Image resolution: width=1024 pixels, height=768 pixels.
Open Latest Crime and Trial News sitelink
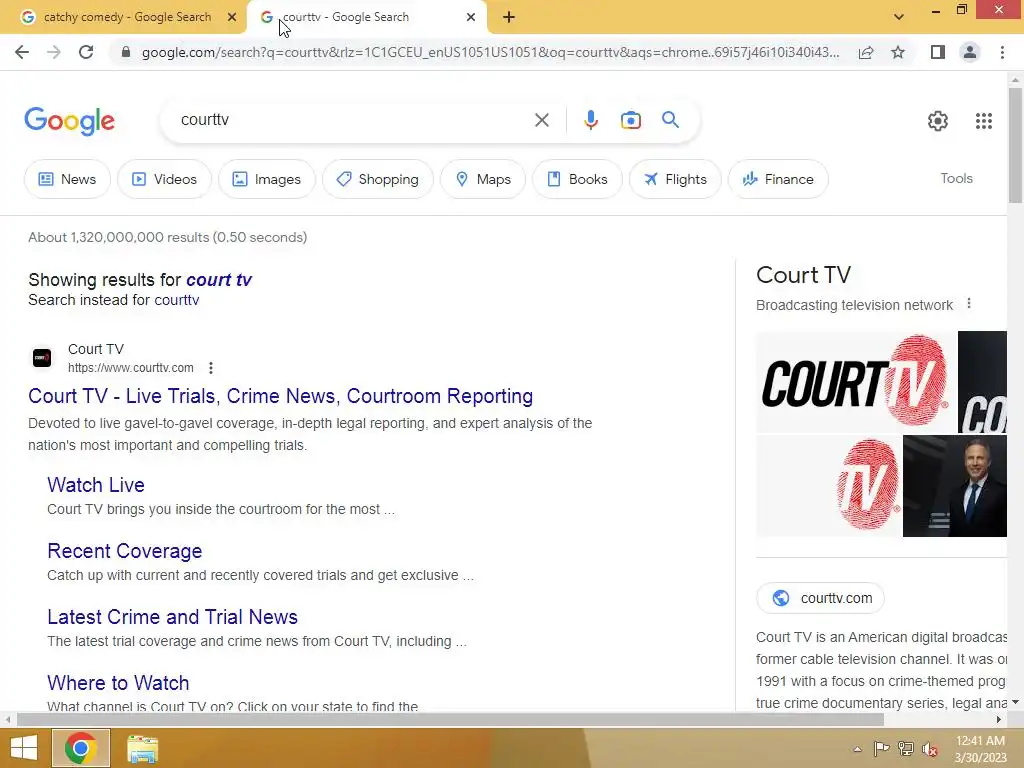point(172,616)
